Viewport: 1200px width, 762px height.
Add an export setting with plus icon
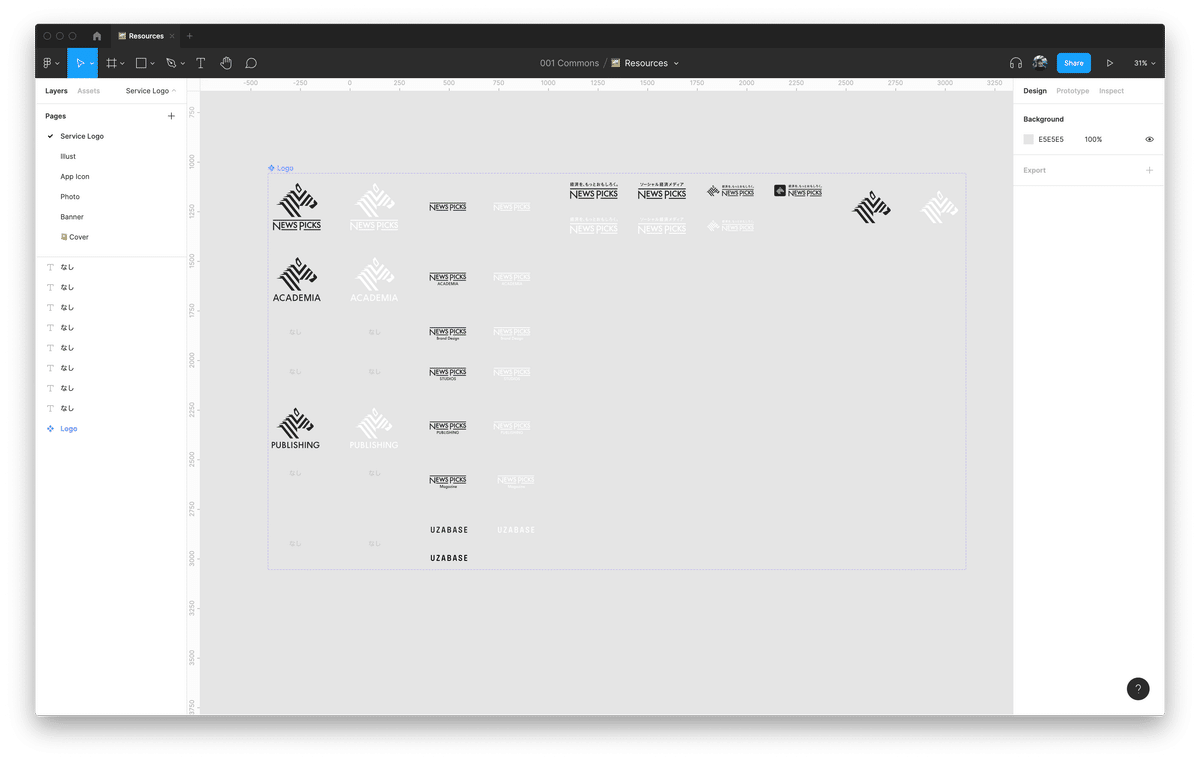pos(1149,170)
